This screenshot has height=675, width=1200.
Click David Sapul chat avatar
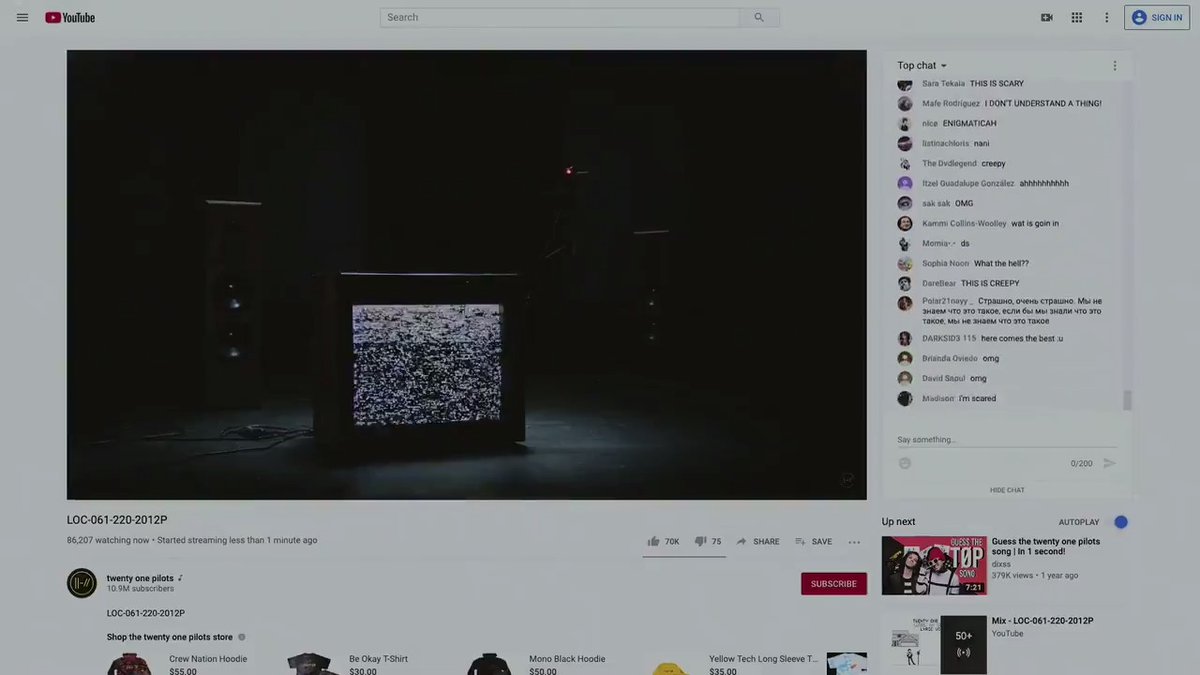coord(905,379)
